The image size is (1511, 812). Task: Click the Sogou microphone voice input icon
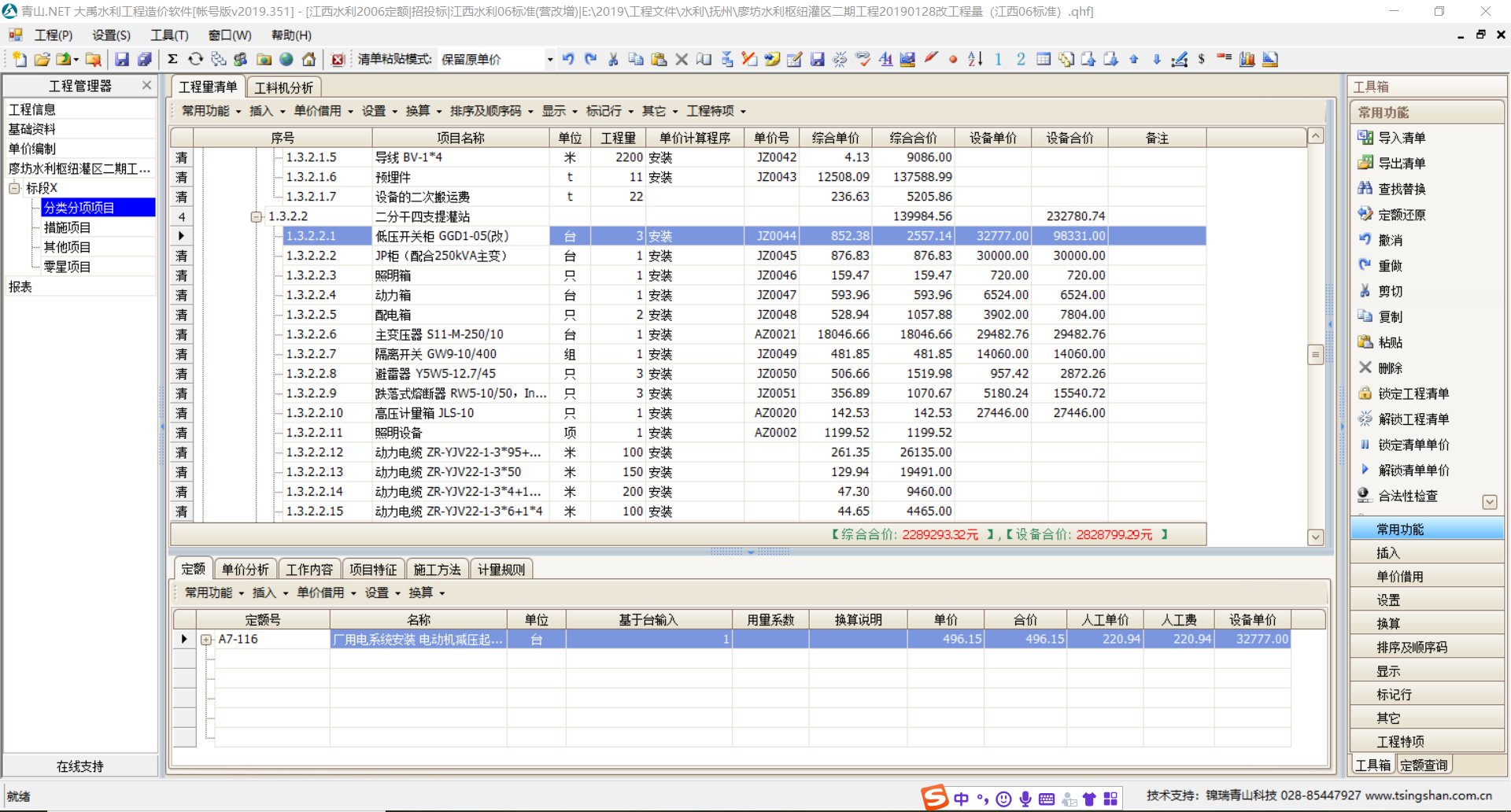click(x=1025, y=799)
